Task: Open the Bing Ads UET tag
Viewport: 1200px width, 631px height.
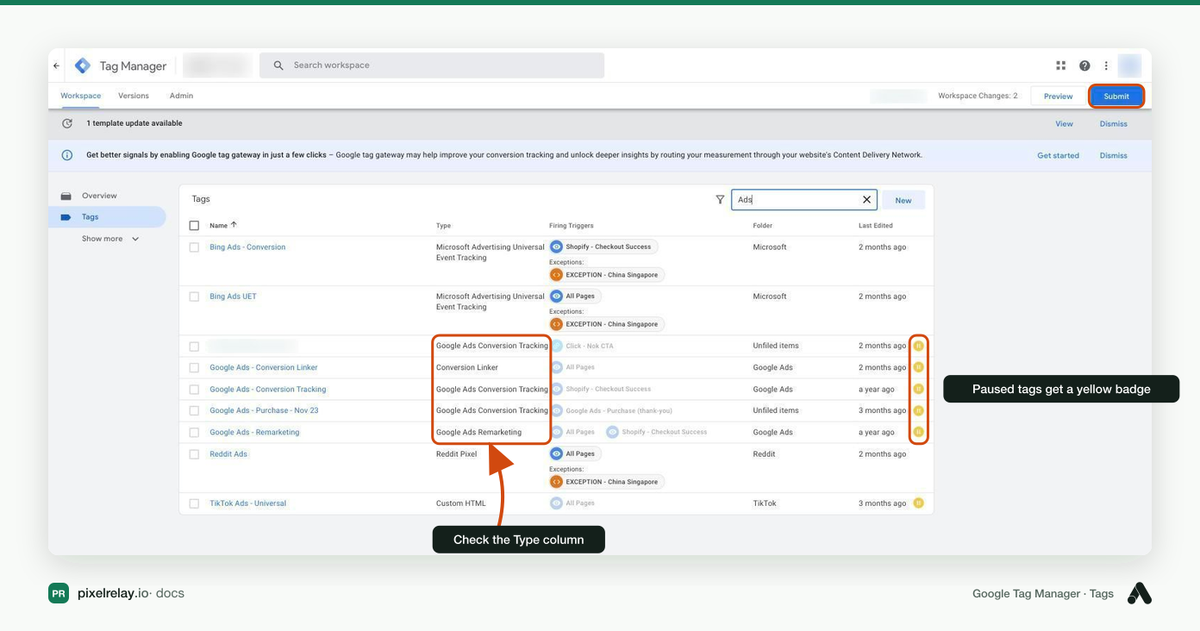Action: point(233,296)
